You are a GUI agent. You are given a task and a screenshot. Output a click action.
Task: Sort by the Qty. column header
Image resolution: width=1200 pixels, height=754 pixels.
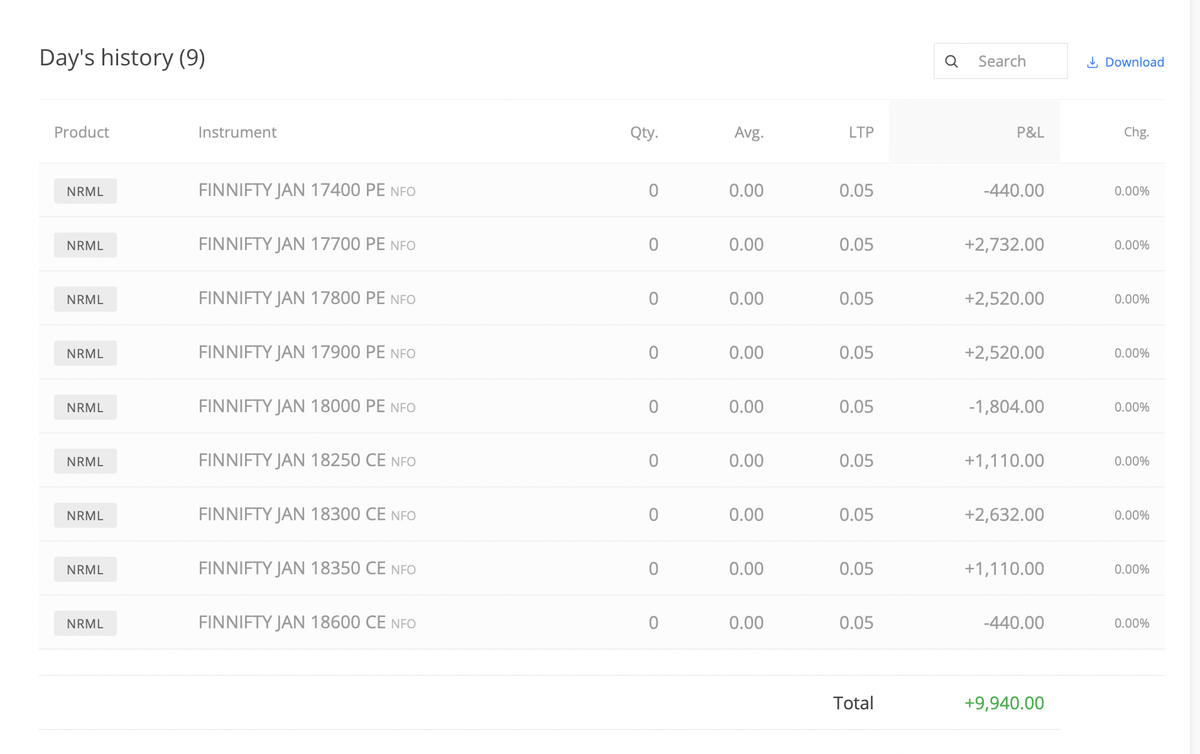644,132
